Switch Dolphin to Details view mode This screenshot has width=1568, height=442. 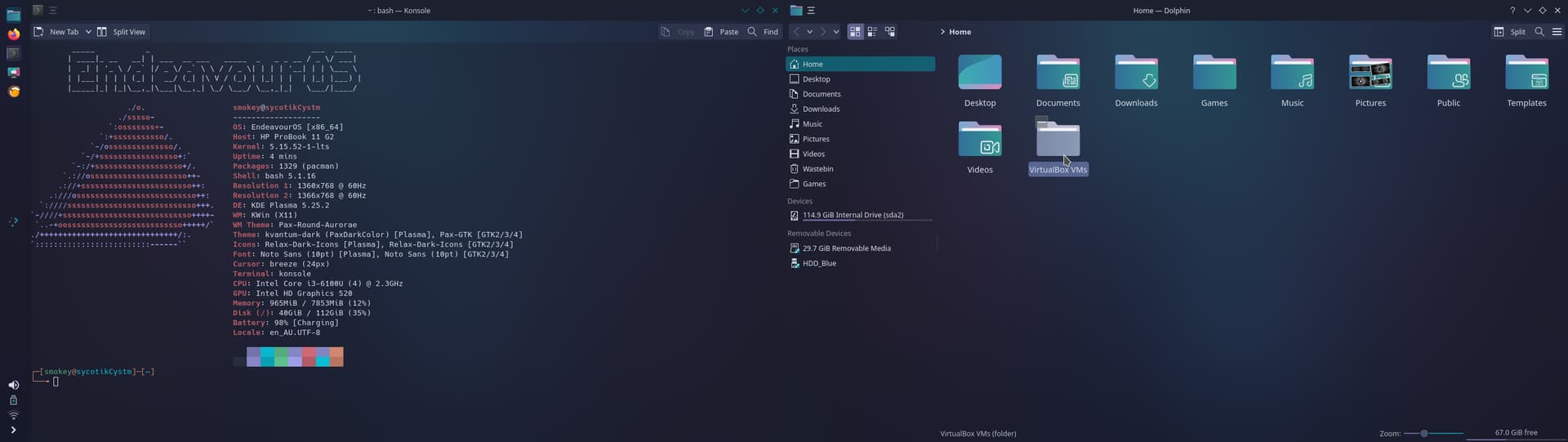pos(890,32)
